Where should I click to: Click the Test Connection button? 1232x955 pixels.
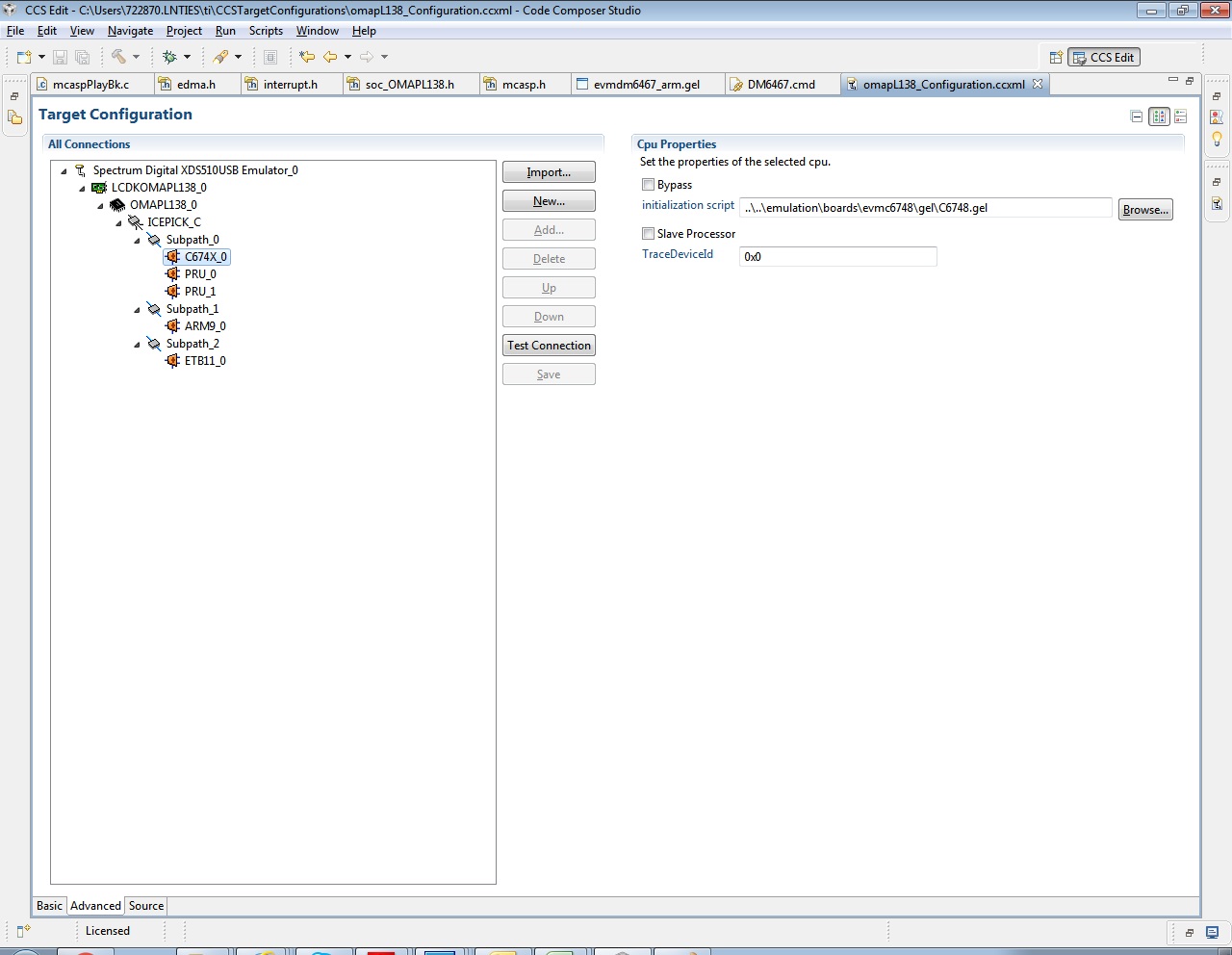(x=549, y=346)
